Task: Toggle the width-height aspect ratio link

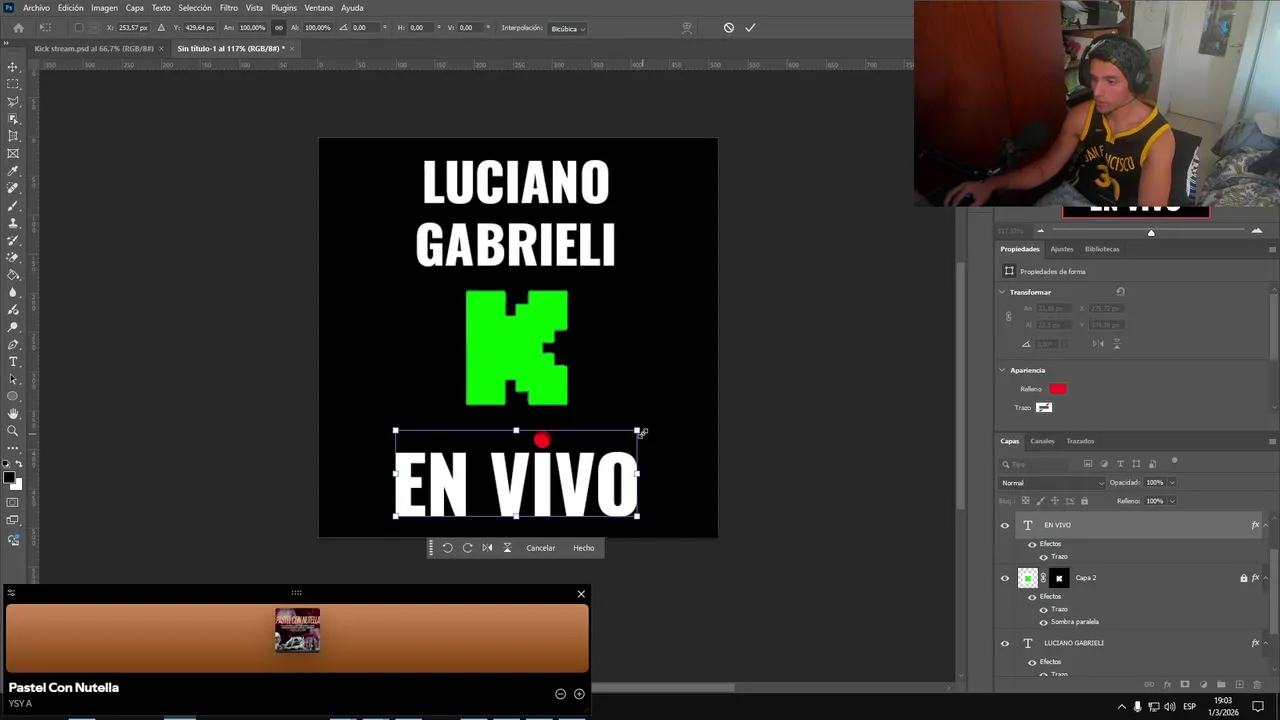Action: tap(278, 28)
